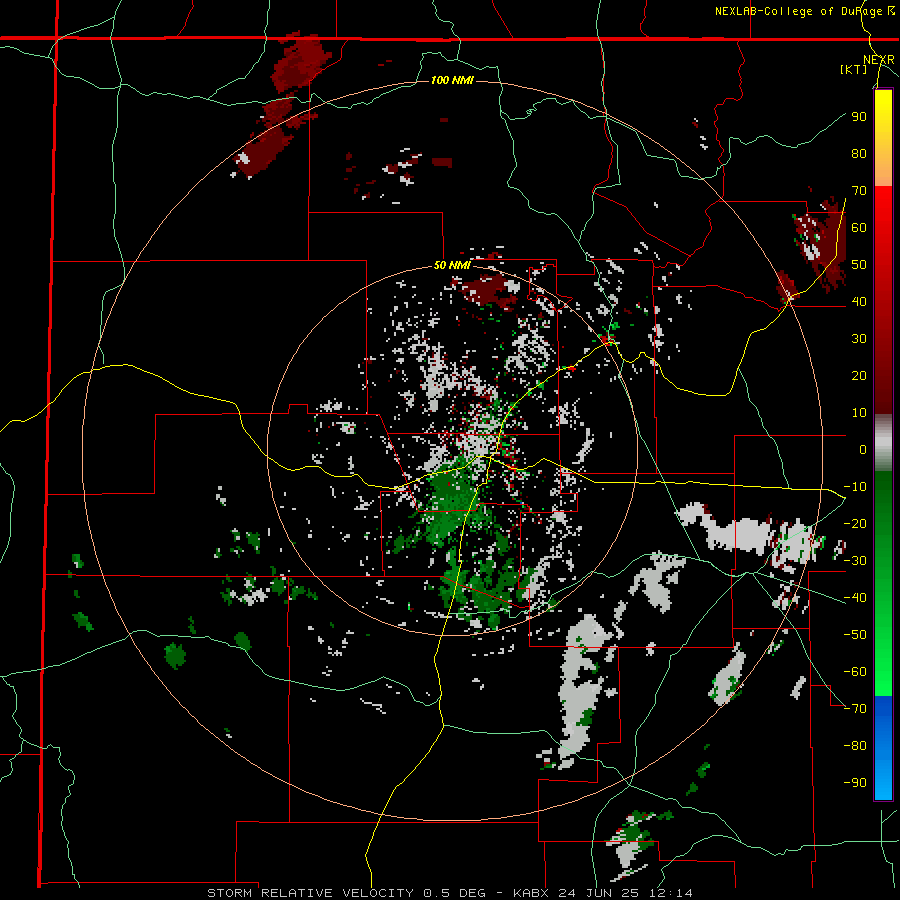Click the 100 NMI range ring label

pos(452,80)
